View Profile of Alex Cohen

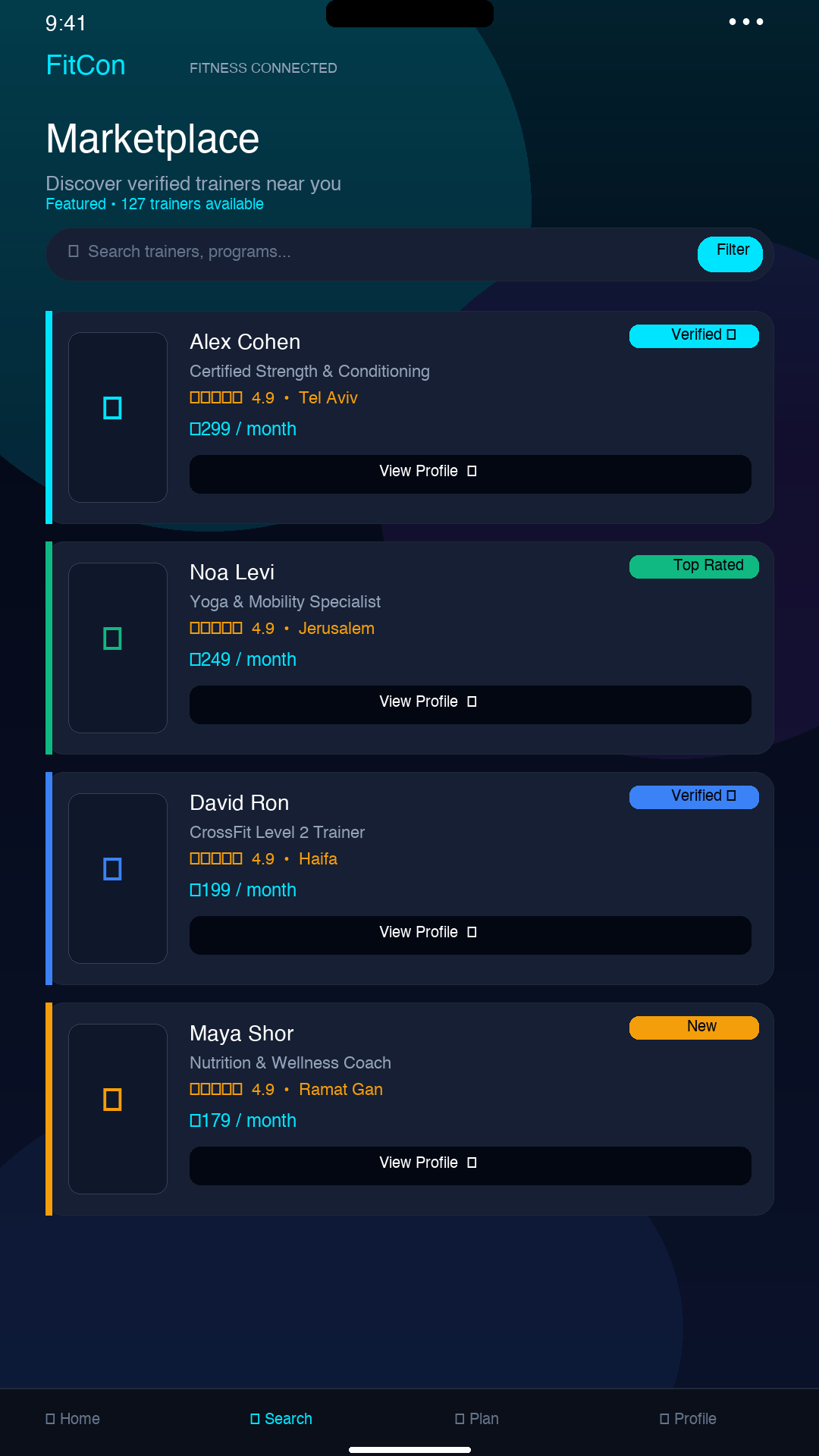point(470,474)
